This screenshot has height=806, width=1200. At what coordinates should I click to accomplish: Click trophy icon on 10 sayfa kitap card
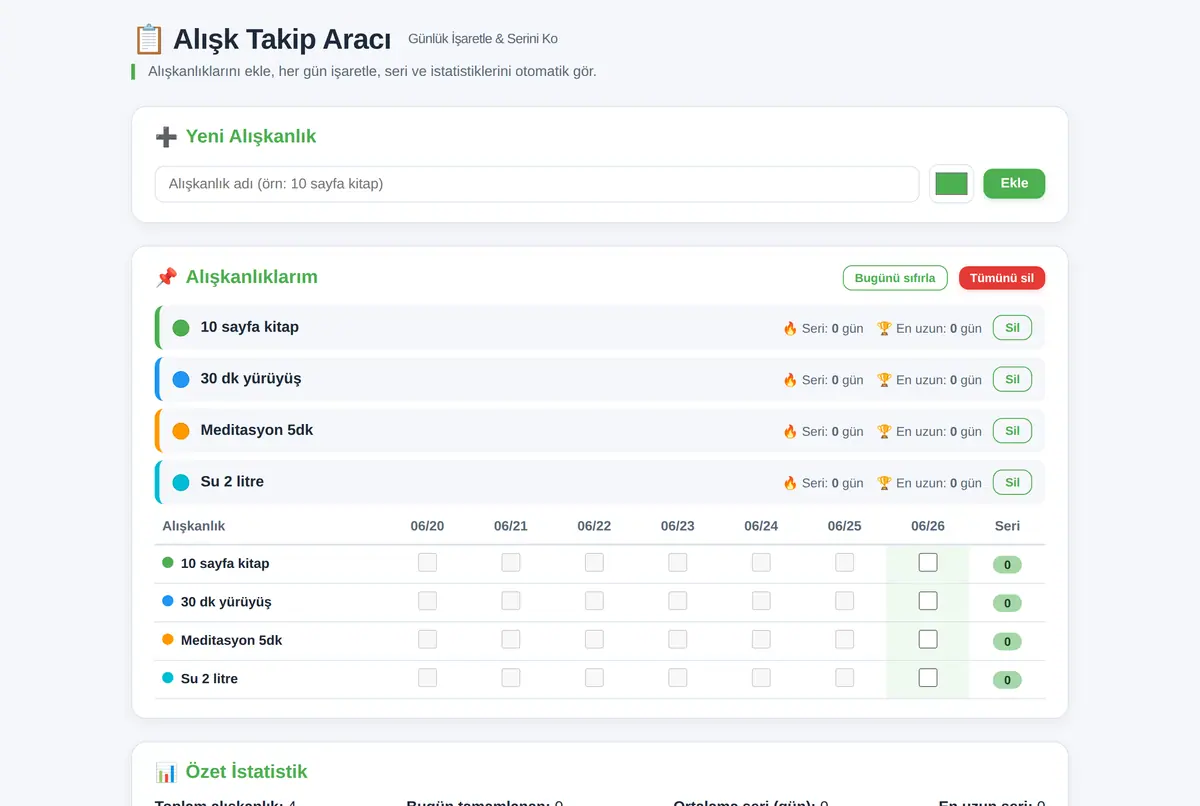[x=884, y=328]
